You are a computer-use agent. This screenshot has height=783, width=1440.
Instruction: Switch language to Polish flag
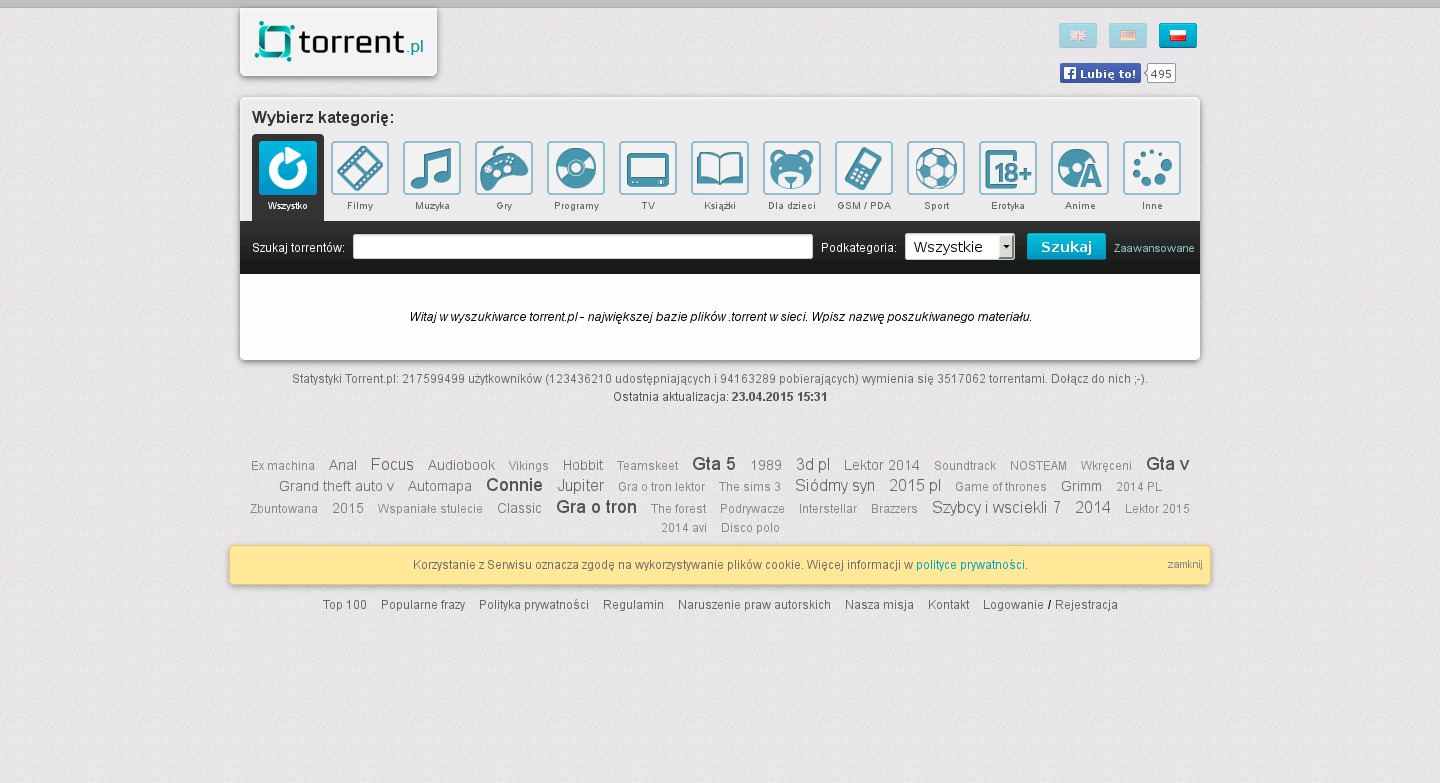point(1177,36)
